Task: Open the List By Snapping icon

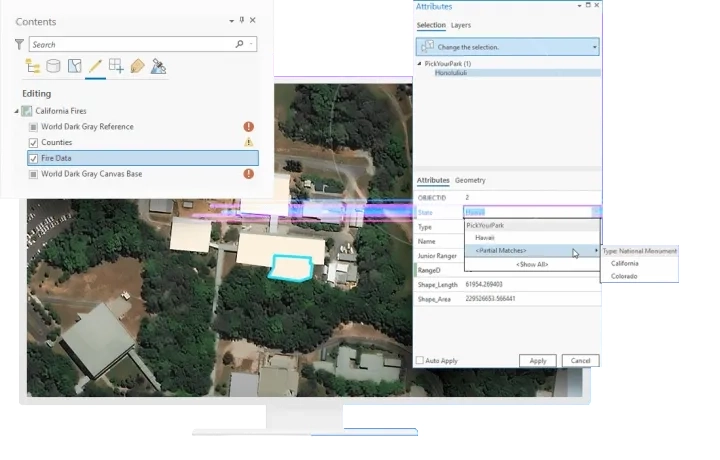Action: click(116, 67)
